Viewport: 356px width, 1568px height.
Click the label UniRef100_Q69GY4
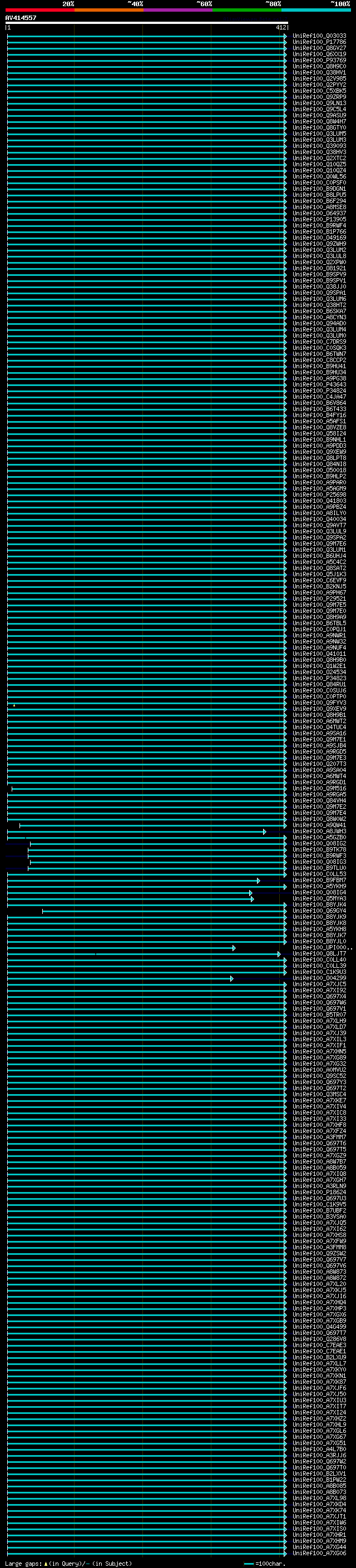click(319, 911)
